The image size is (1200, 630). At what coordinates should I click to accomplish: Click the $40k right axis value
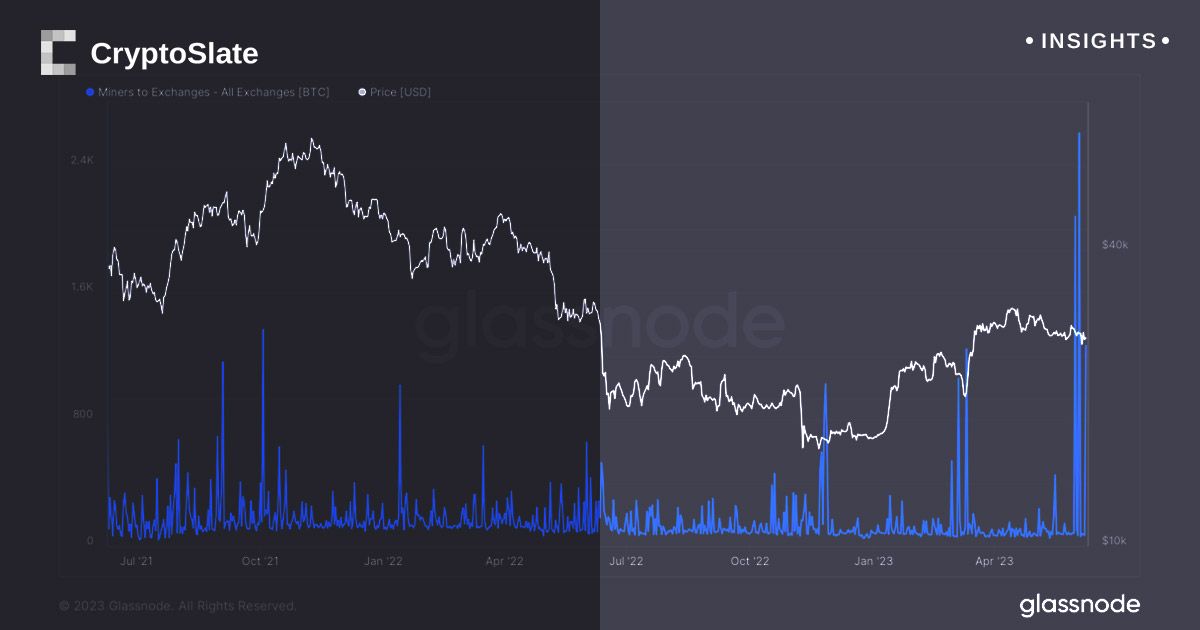(1114, 244)
